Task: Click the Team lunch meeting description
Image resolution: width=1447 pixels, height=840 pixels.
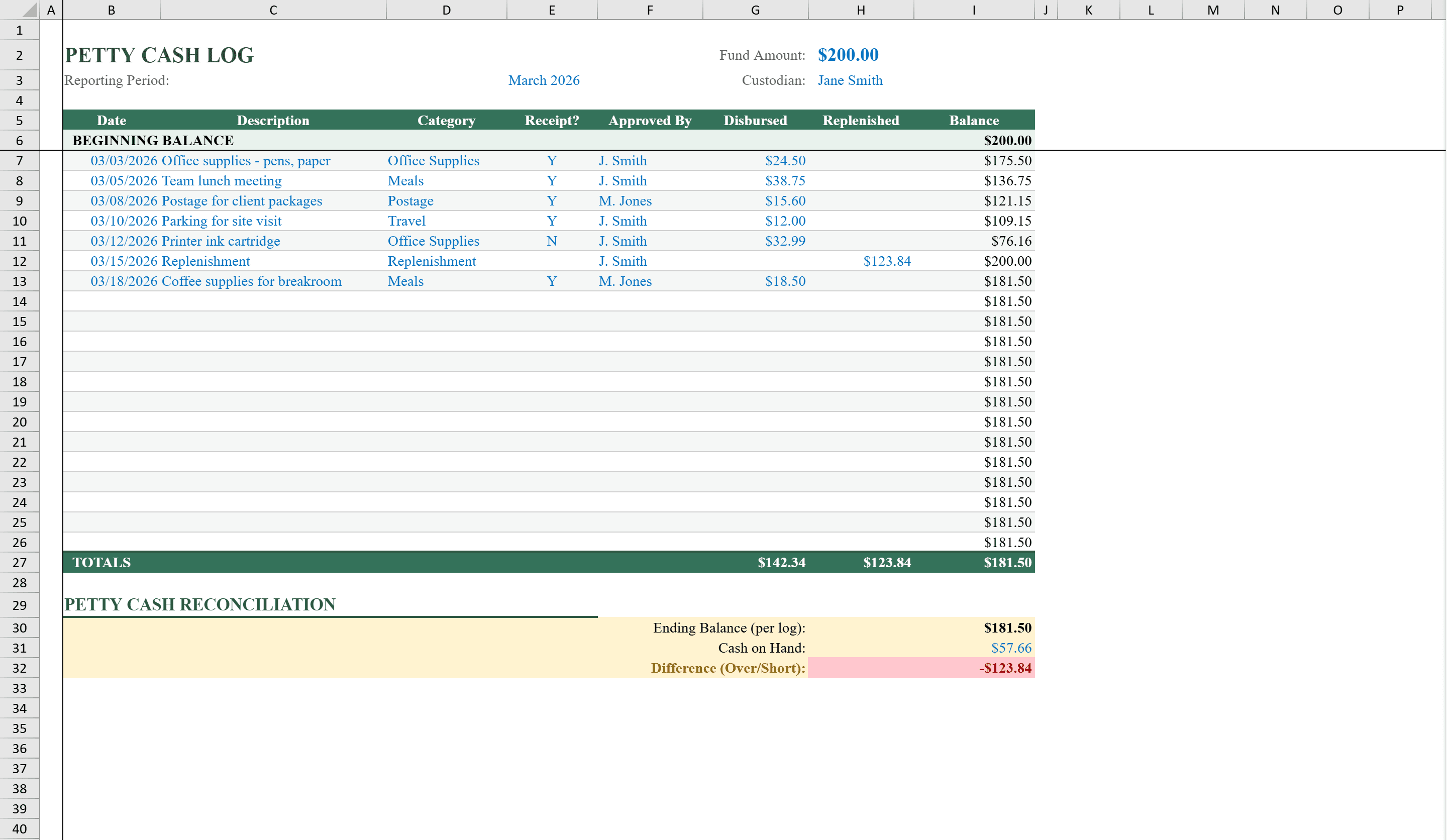Action: pyautogui.click(x=222, y=181)
